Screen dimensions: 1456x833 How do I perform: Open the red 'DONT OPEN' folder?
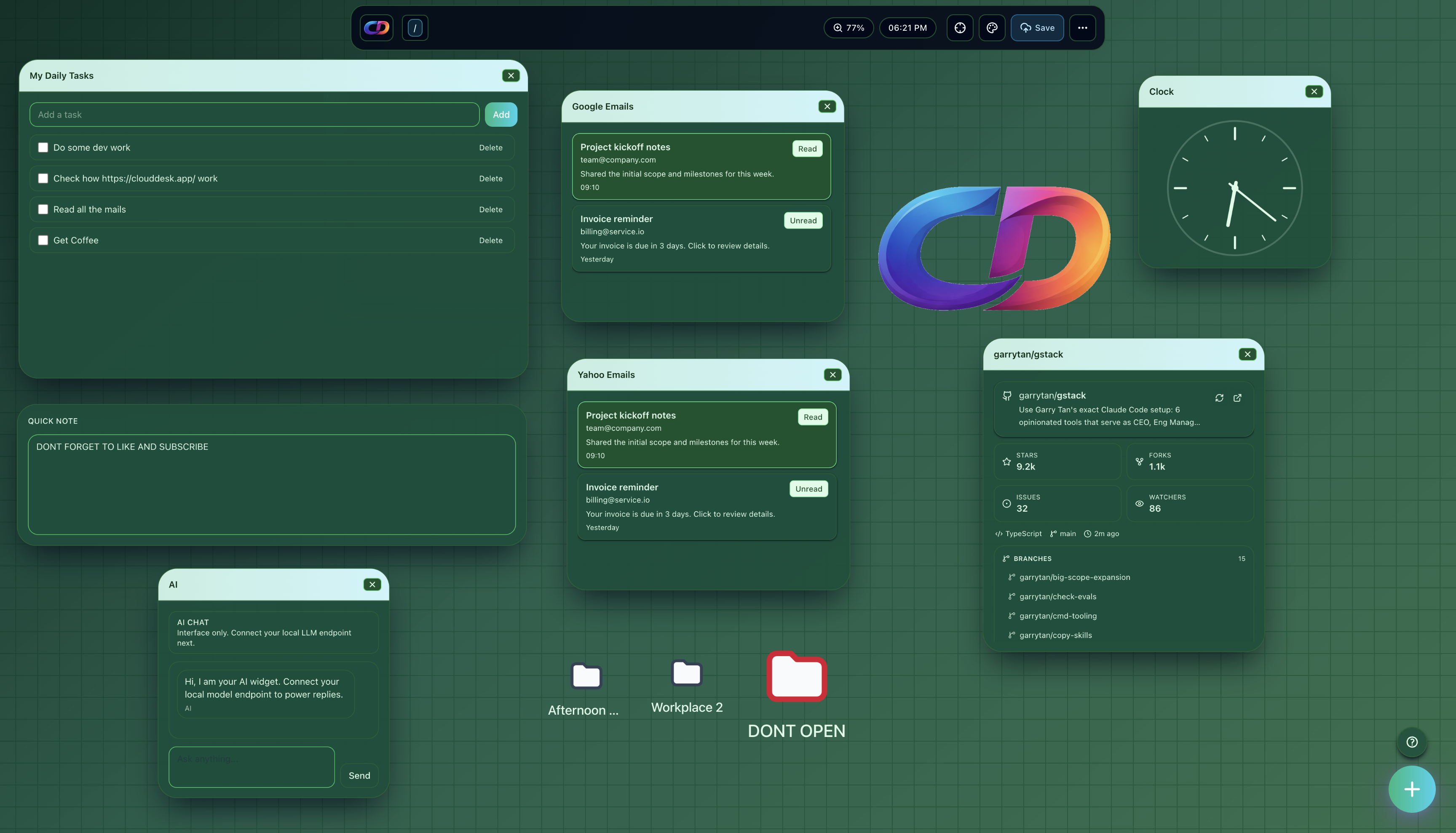(x=796, y=677)
